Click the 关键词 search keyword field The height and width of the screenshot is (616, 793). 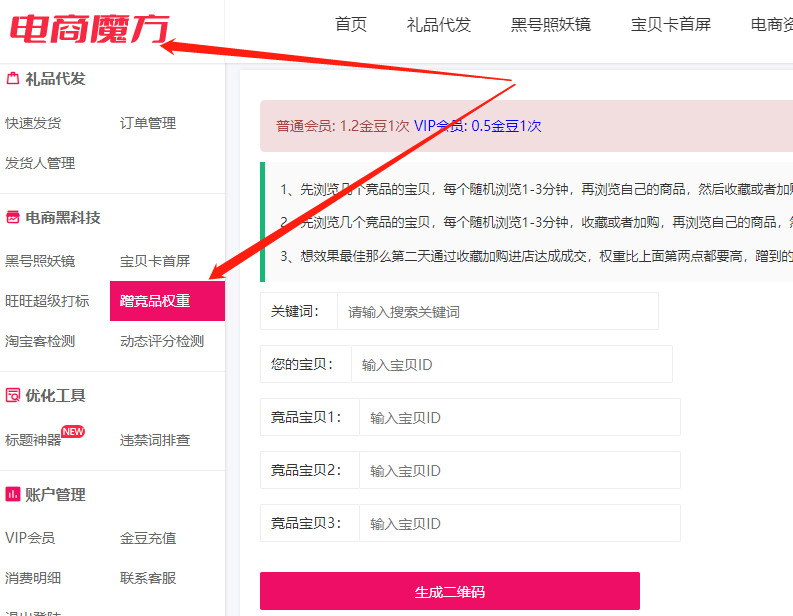[x=498, y=311]
